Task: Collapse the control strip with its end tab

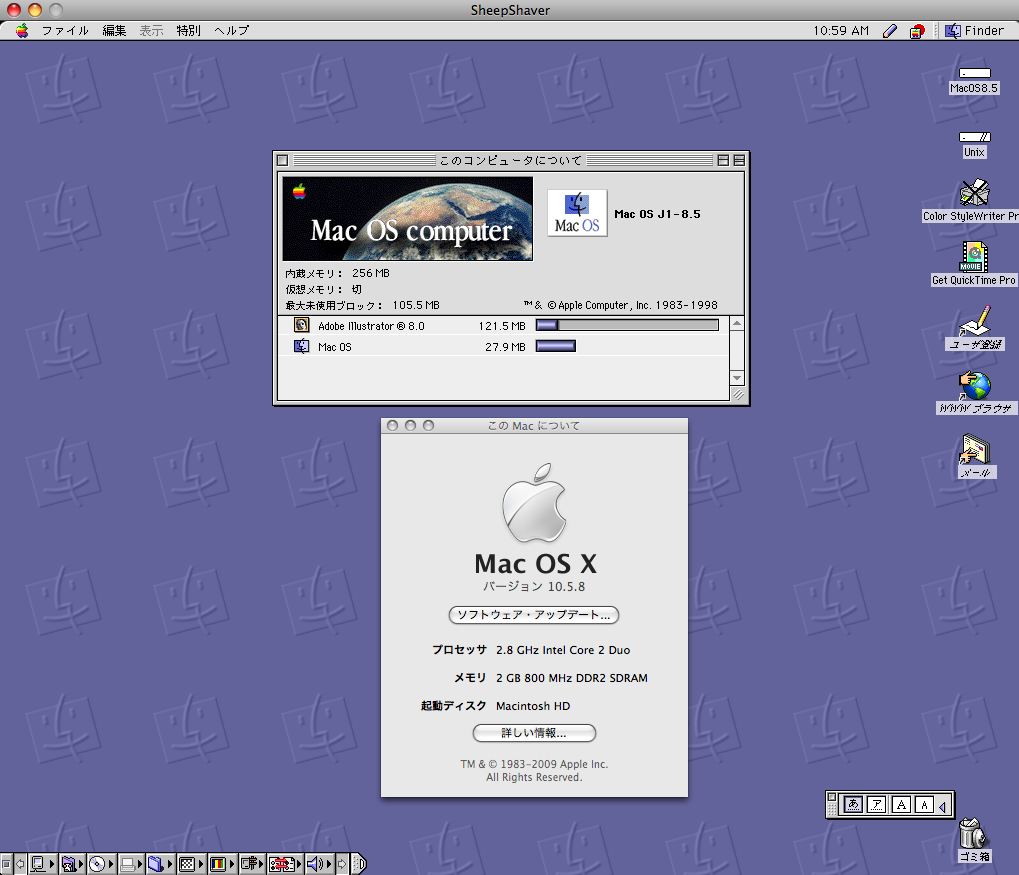Action: (359, 864)
